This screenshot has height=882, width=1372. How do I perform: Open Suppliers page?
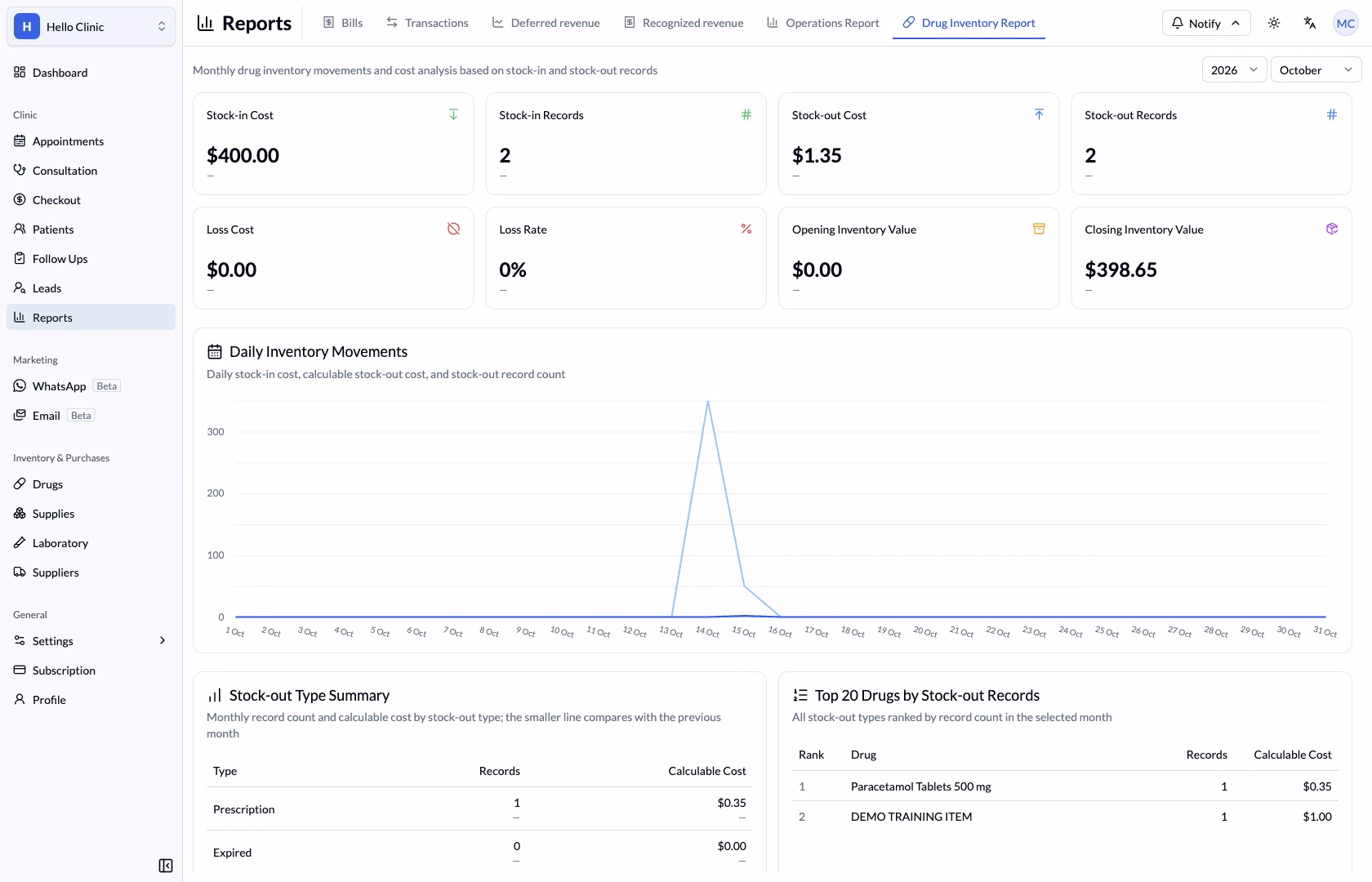pyautogui.click(x=91, y=572)
